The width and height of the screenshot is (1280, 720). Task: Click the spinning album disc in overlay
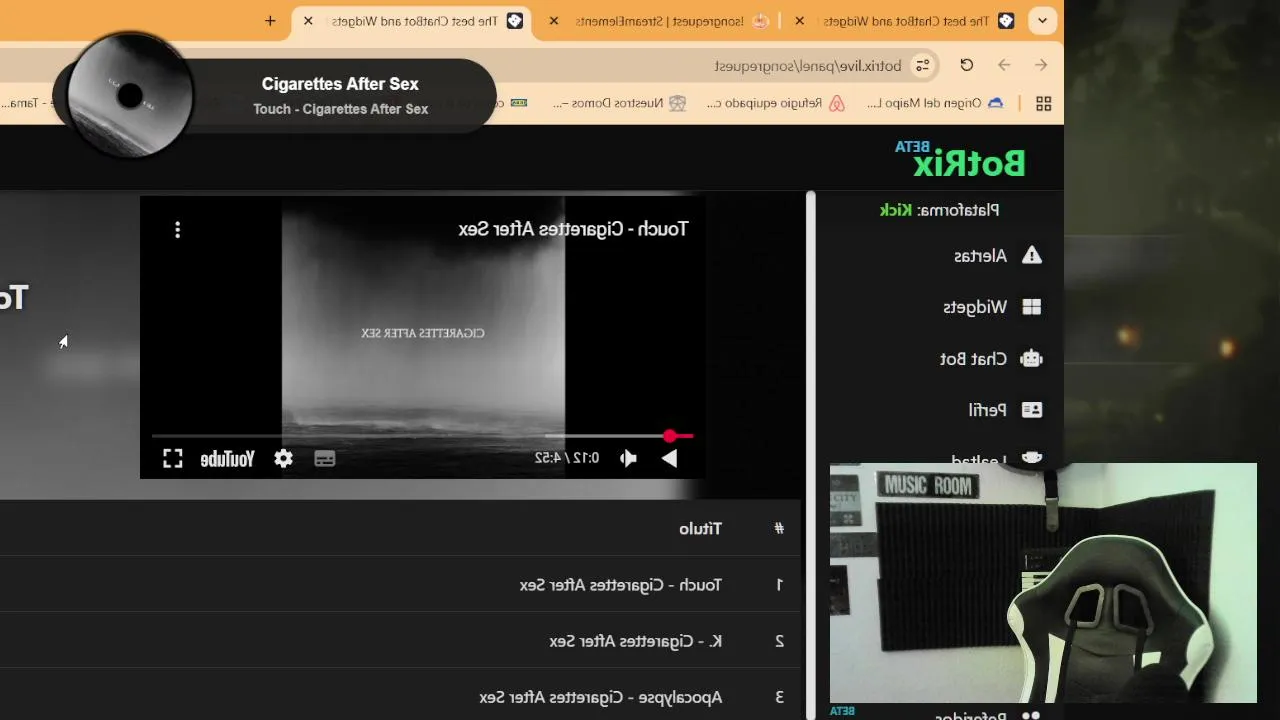click(x=129, y=95)
